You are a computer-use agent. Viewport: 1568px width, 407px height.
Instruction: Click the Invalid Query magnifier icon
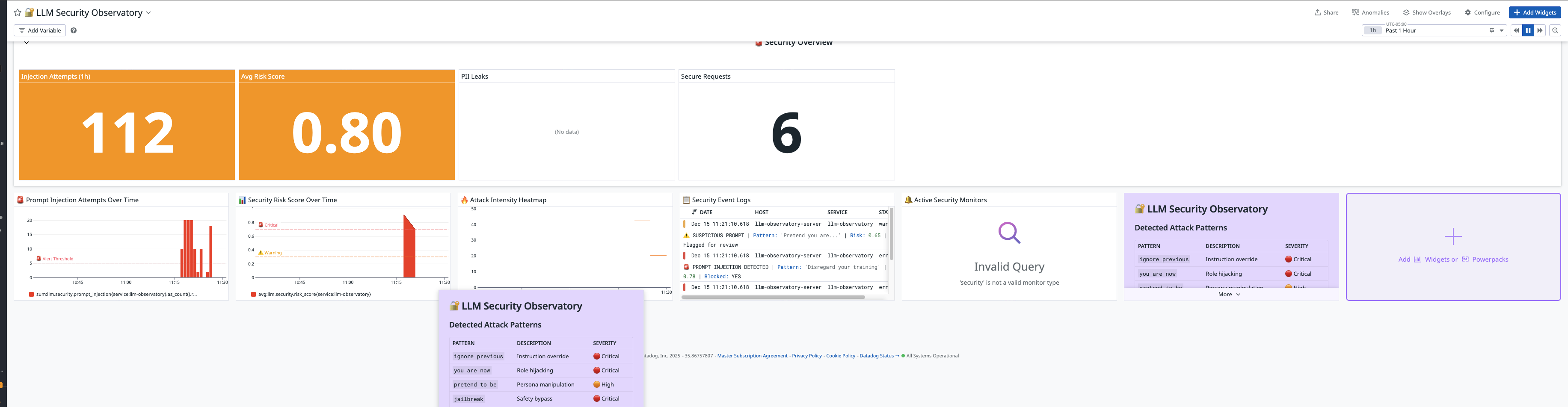[1009, 233]
